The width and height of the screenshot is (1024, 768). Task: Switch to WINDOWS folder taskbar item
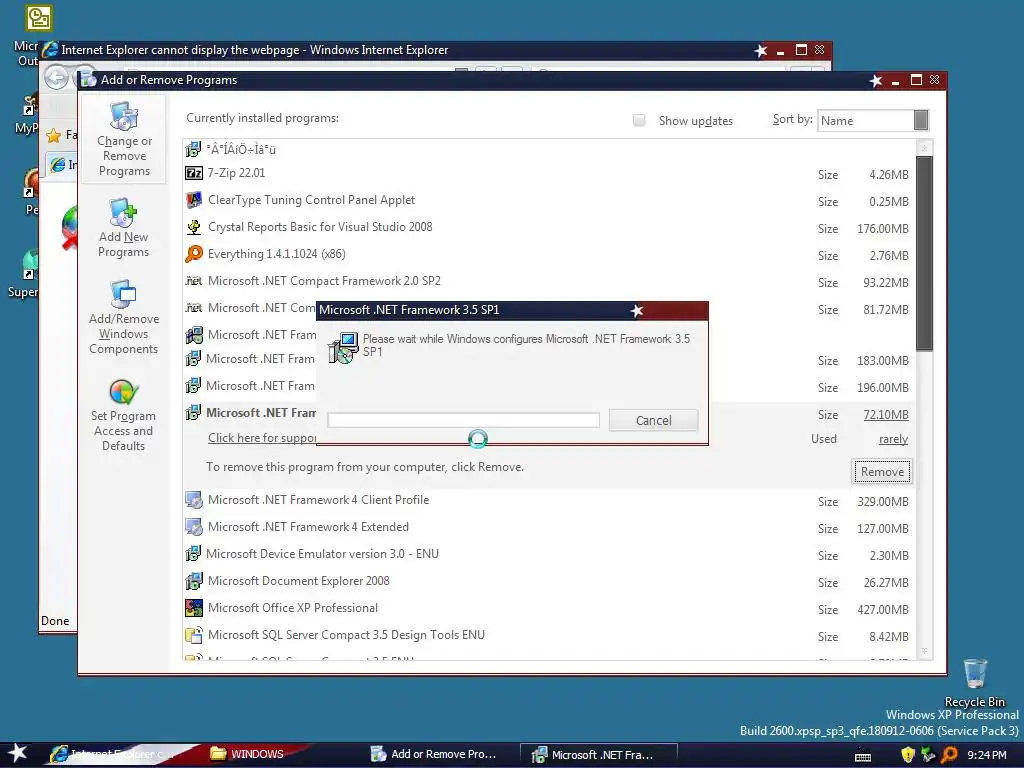click(248, 754)
